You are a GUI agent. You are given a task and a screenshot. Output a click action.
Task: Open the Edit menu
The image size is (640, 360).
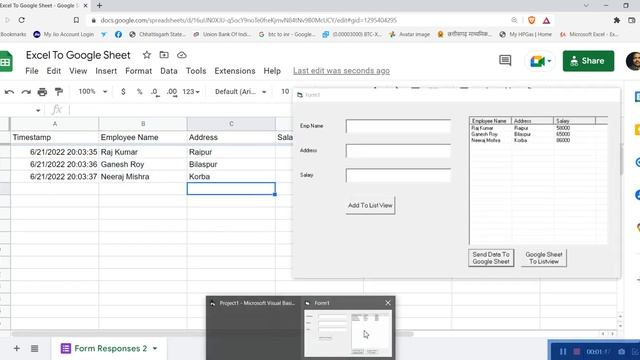pyautogui.click(x=53, y=71)
